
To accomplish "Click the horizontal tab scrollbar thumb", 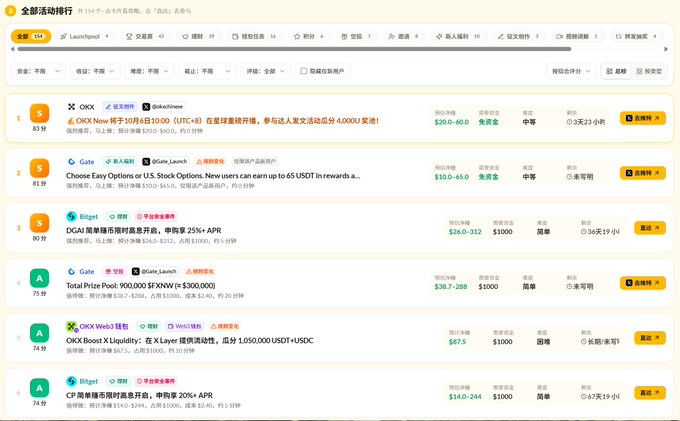I will point(294,49).
